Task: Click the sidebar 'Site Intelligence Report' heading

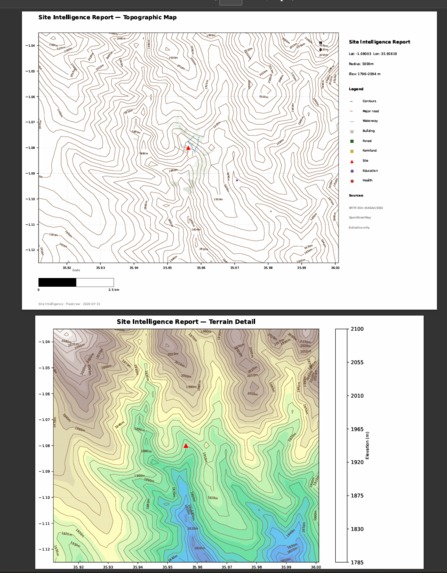Action: 379,42
